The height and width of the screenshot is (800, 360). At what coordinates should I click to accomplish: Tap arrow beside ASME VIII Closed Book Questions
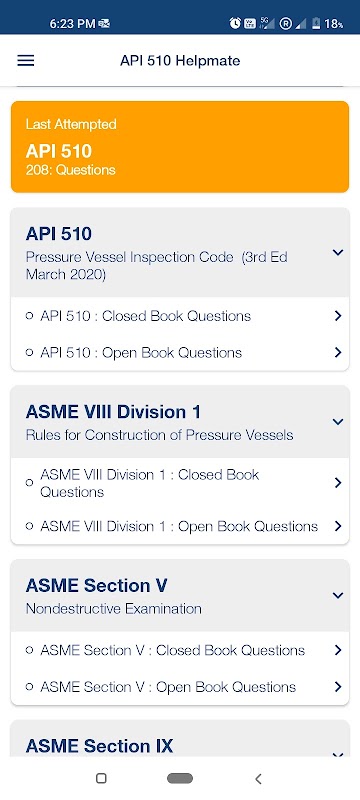point(338,483)
